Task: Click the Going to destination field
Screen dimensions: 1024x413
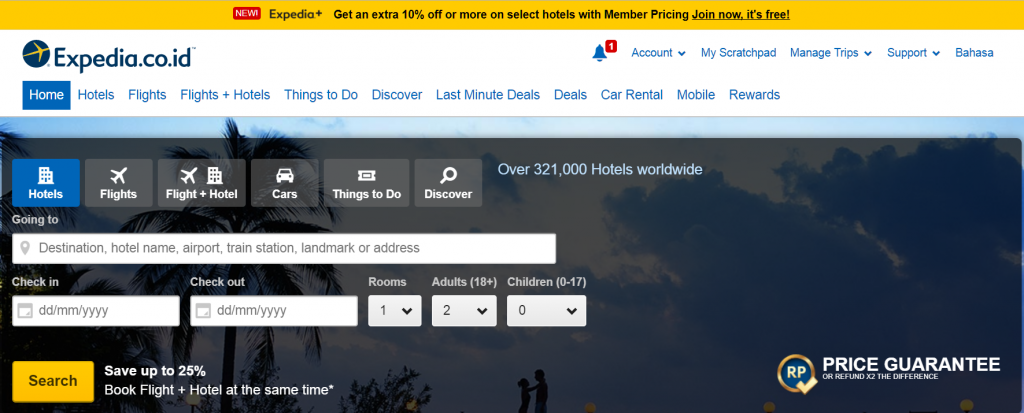Action: coord(284,248)
